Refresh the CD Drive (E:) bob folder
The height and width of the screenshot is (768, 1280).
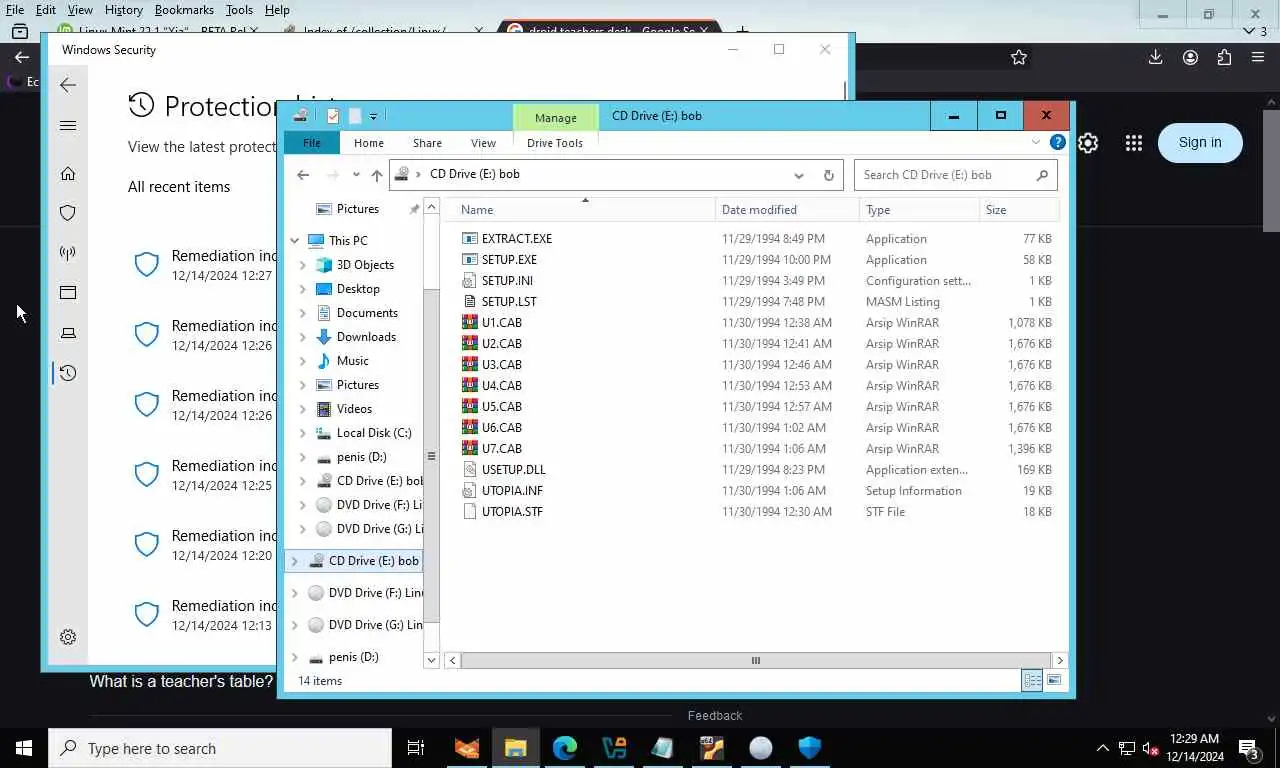tap(828, 175)
